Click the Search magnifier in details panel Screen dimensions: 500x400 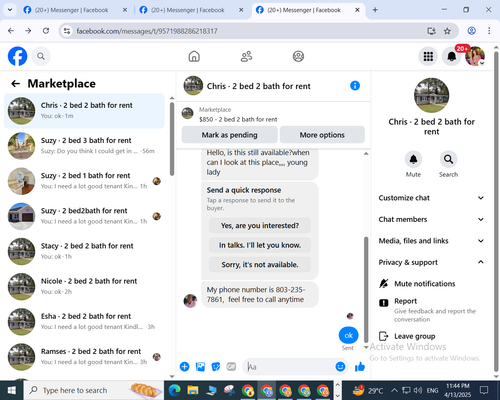click(x=448, y=159)
